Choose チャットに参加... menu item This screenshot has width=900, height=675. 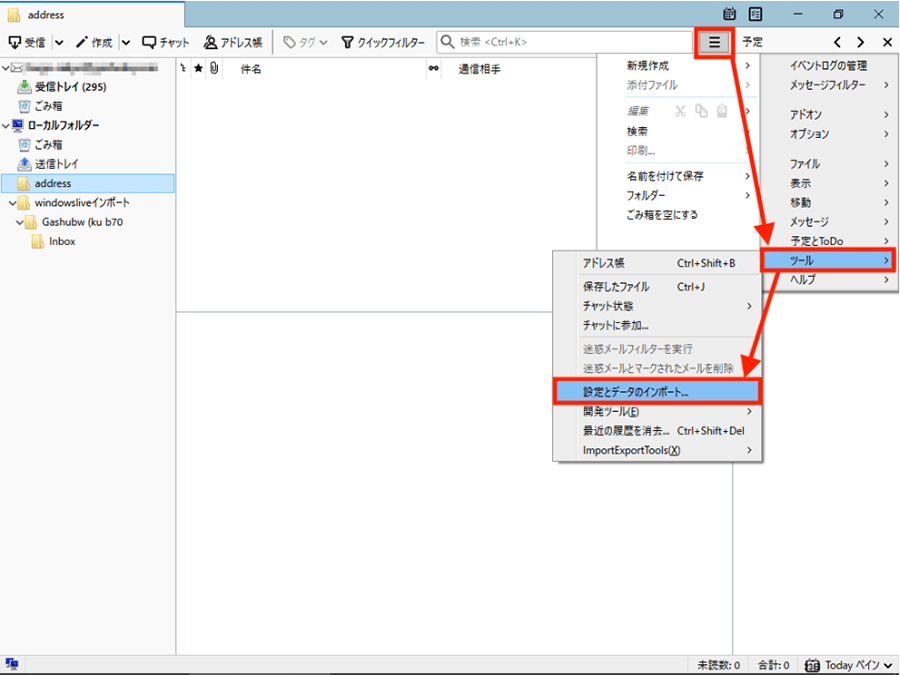click(x=657, y=325)
